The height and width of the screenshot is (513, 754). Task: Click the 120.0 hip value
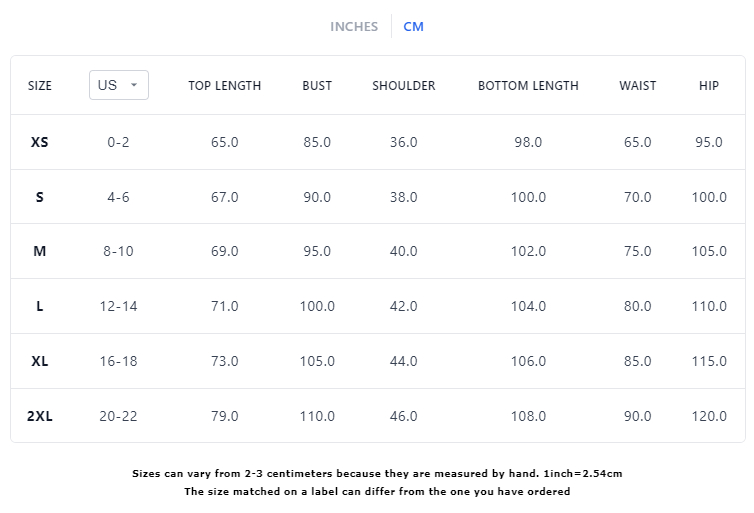709,416
